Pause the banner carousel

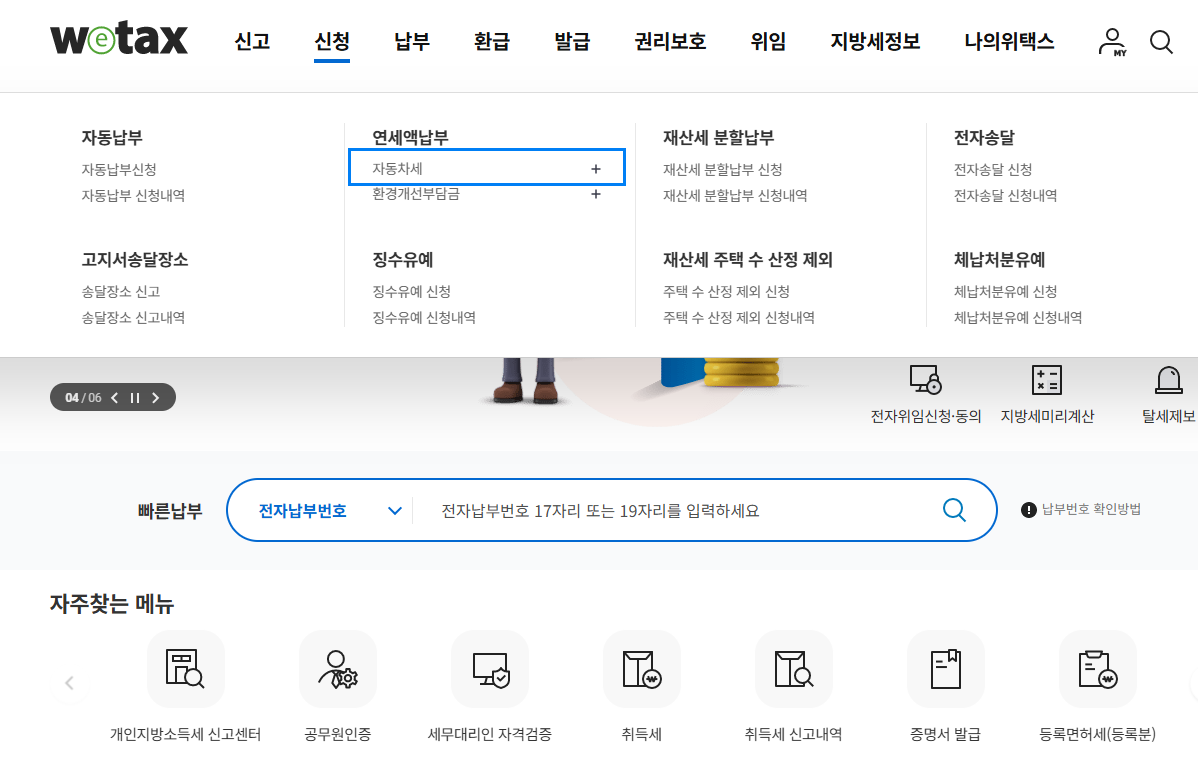coord(135,397)
